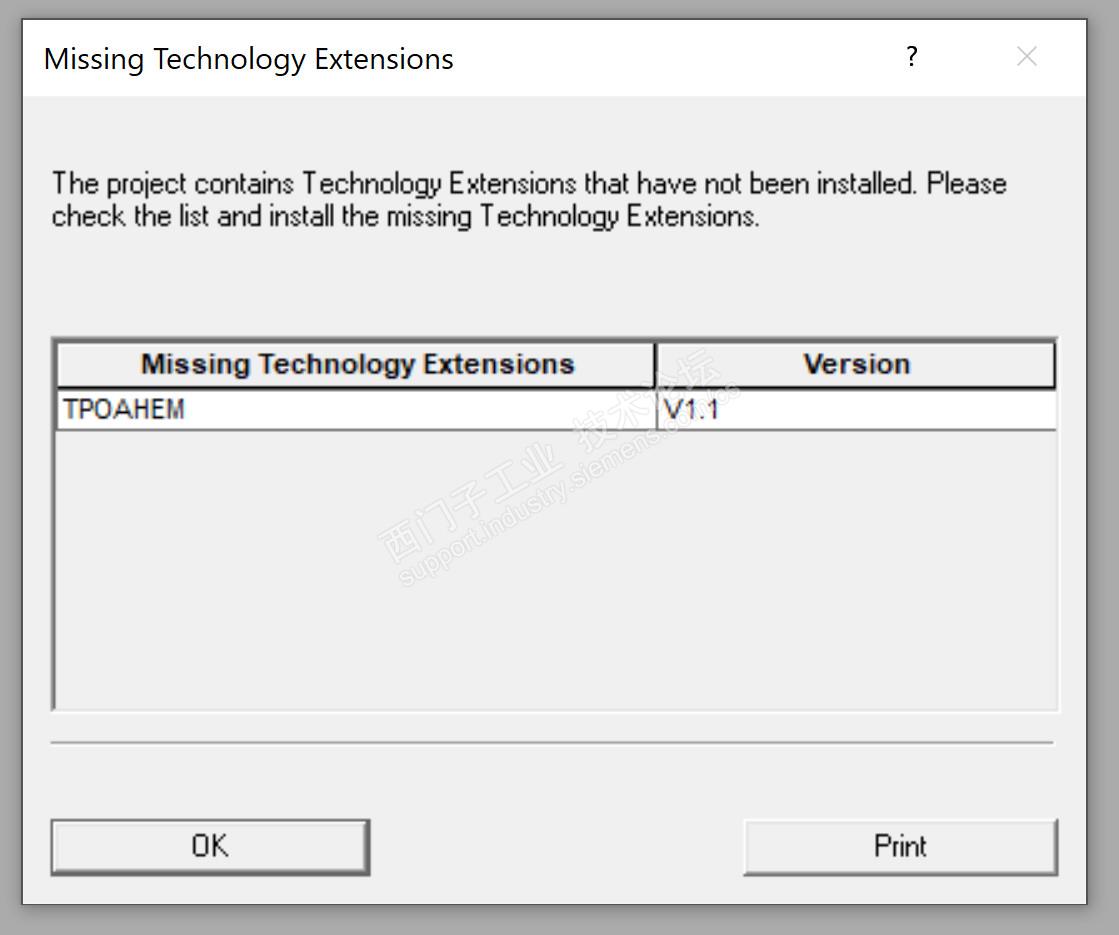The width and height of the screenshot is (1119, 935).
Task: Open help via the question mark icon
Action: tap(911, 58)
